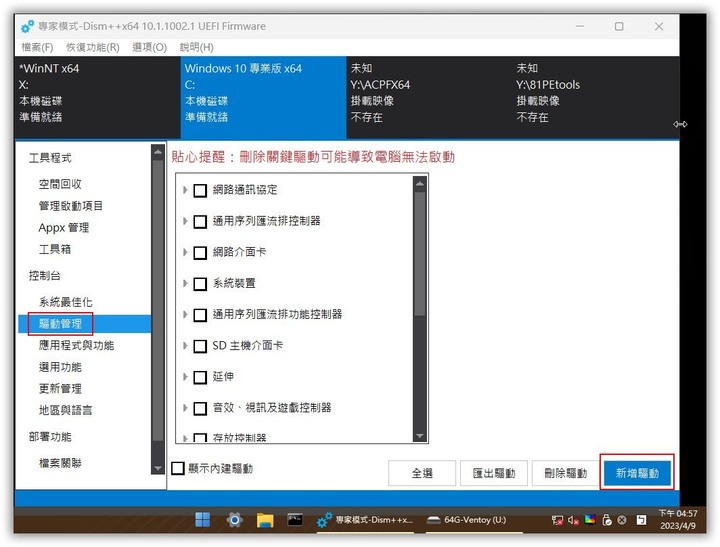Click the sidebar scrollbar down arrow
This screenshot has height=547, width=720.
pos(158,469)
